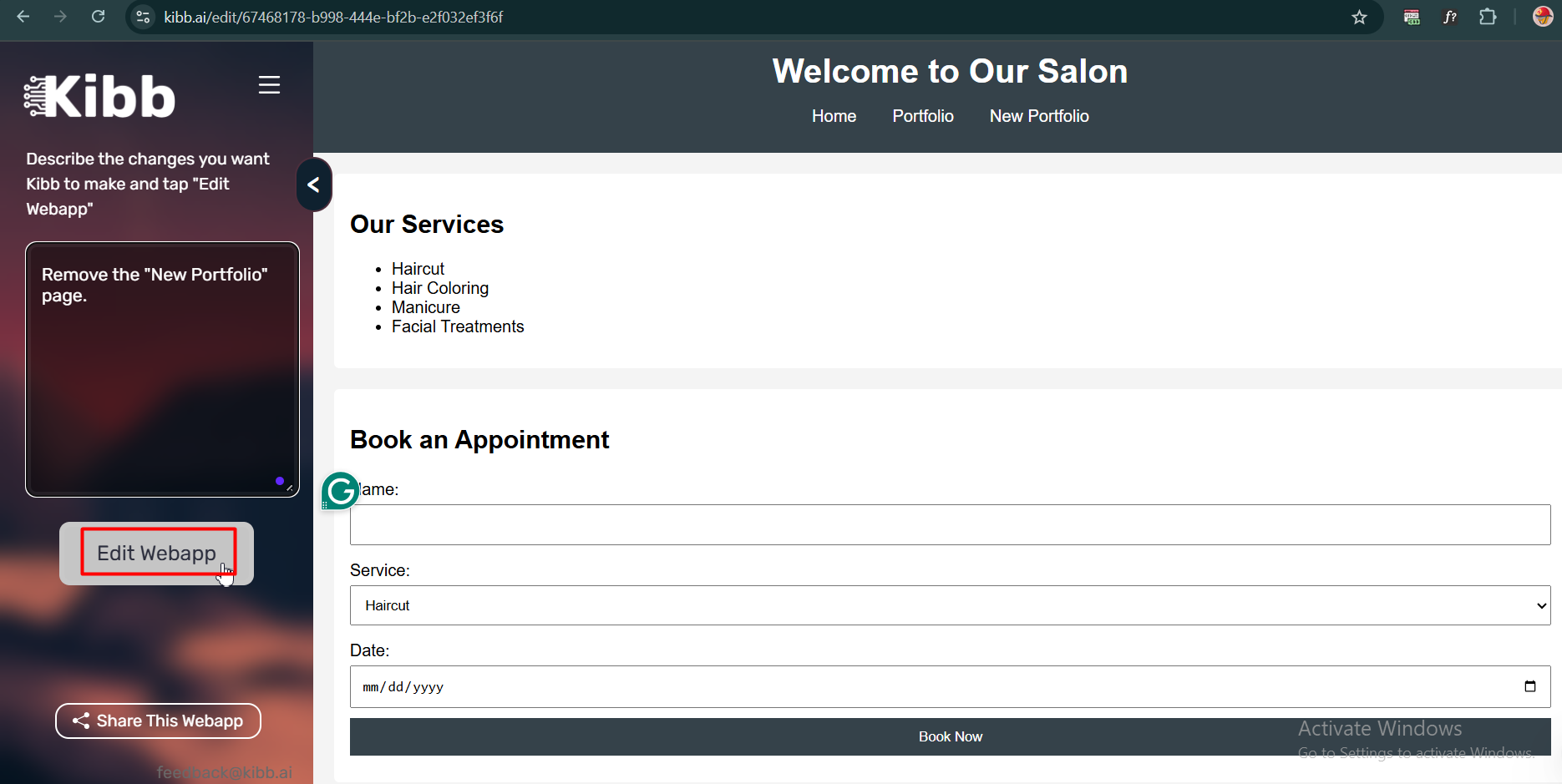1562x784 pixels.
Task: Click the 'Facial Treatments' list item
Action: (x=458, y=326)
